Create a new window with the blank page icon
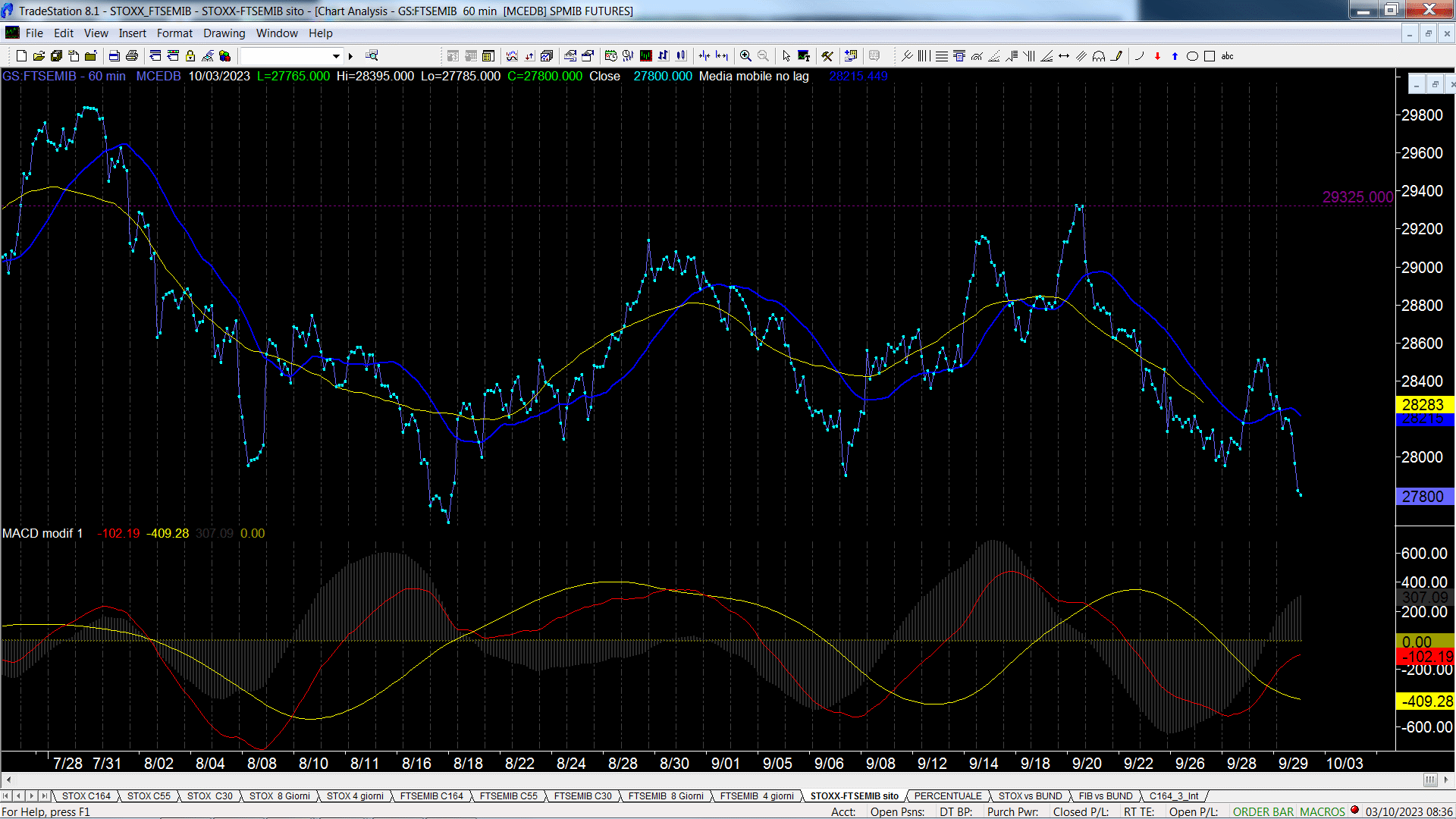This screenshot has height=819, width=1456. pos(21,56)
